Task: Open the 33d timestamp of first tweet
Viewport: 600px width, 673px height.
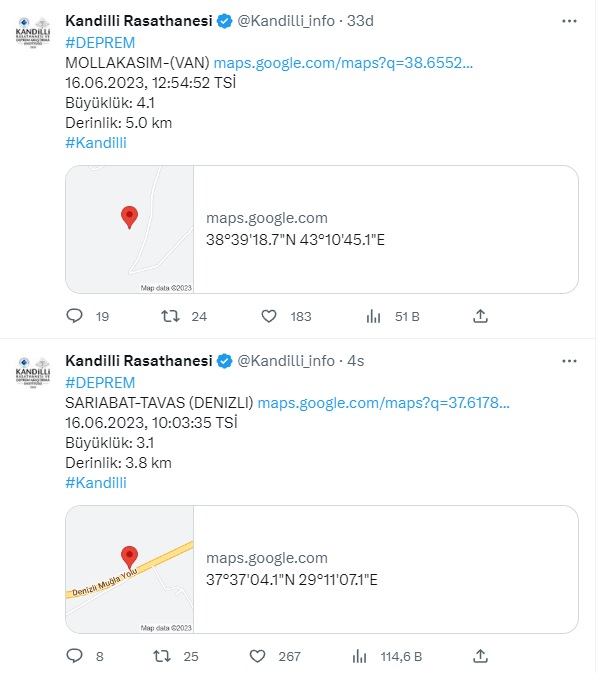Action: pyautogui.click(x=360, y=21)
